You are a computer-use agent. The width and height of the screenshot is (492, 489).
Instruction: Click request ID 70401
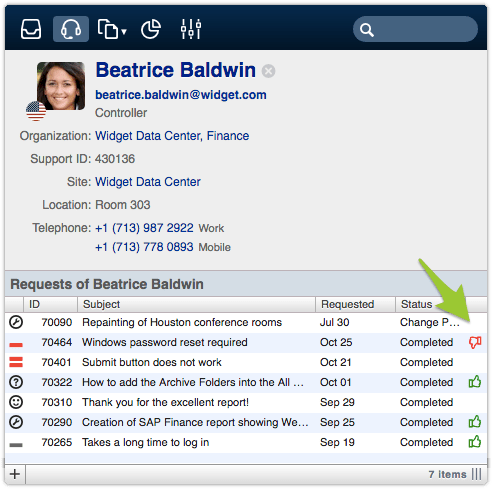pos(56,362)
